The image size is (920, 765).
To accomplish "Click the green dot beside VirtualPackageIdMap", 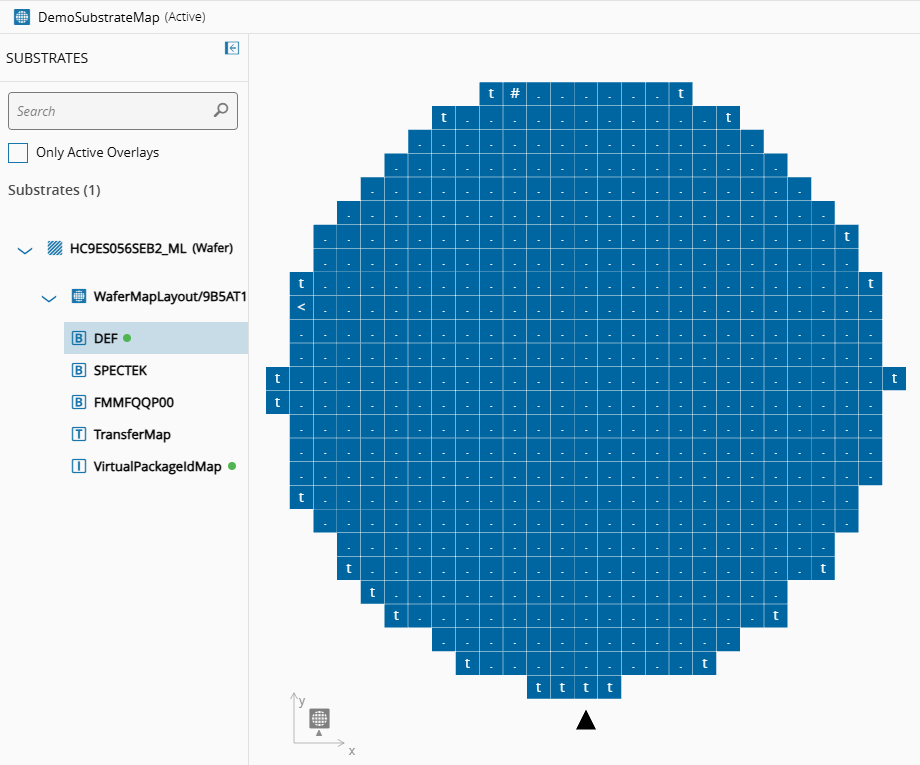I will [x=232, y=466].
